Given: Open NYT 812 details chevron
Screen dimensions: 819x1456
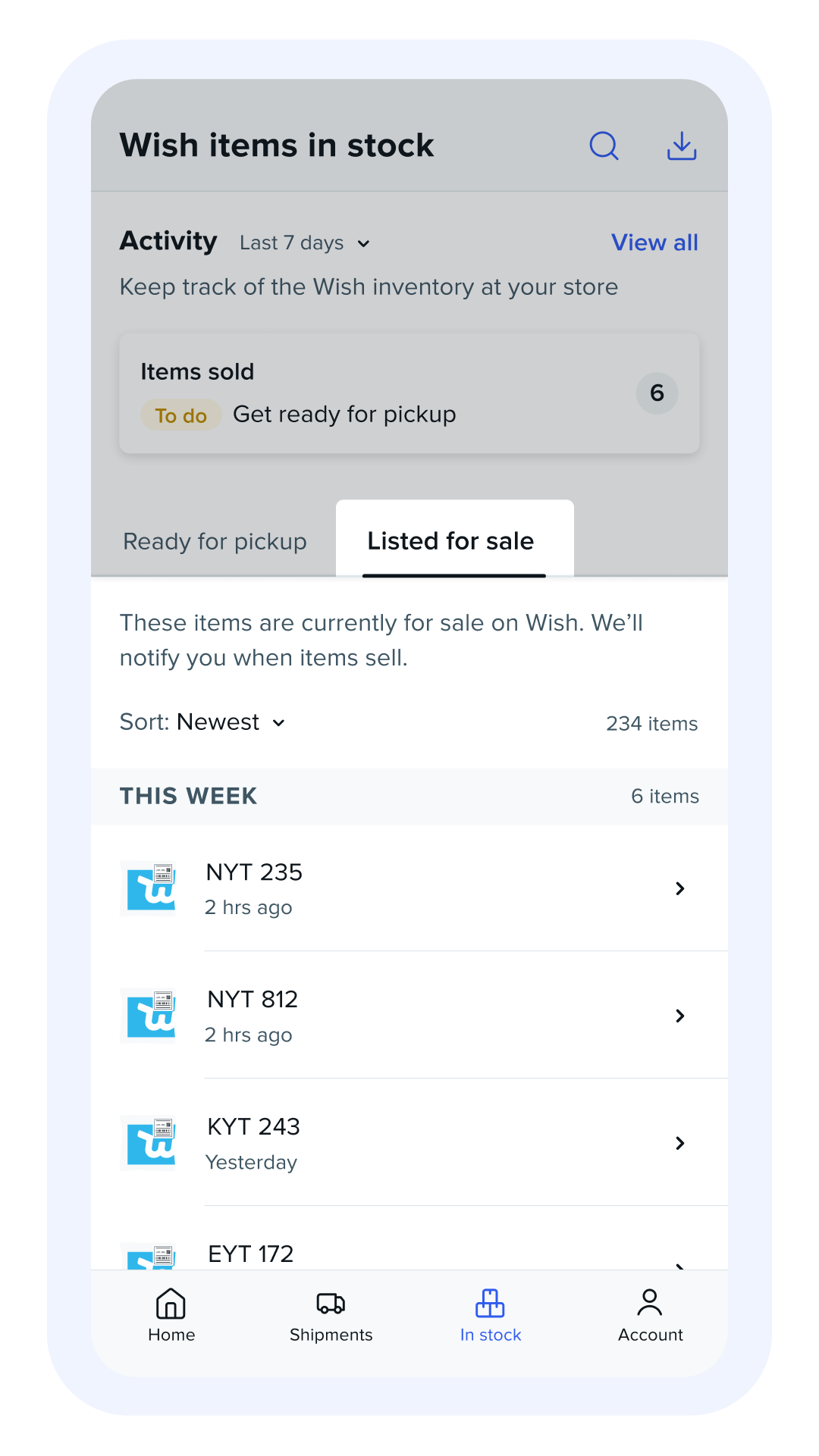Looking at the screenshot, I should pyautogui.click(x=679, y=1016).
